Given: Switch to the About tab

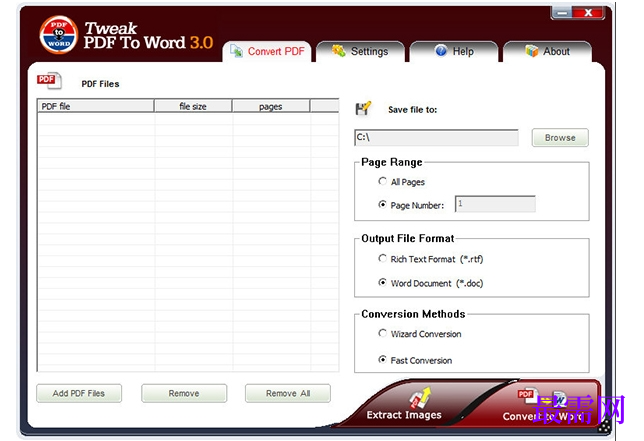Looking at the screenshot, I should coord(547,51).
